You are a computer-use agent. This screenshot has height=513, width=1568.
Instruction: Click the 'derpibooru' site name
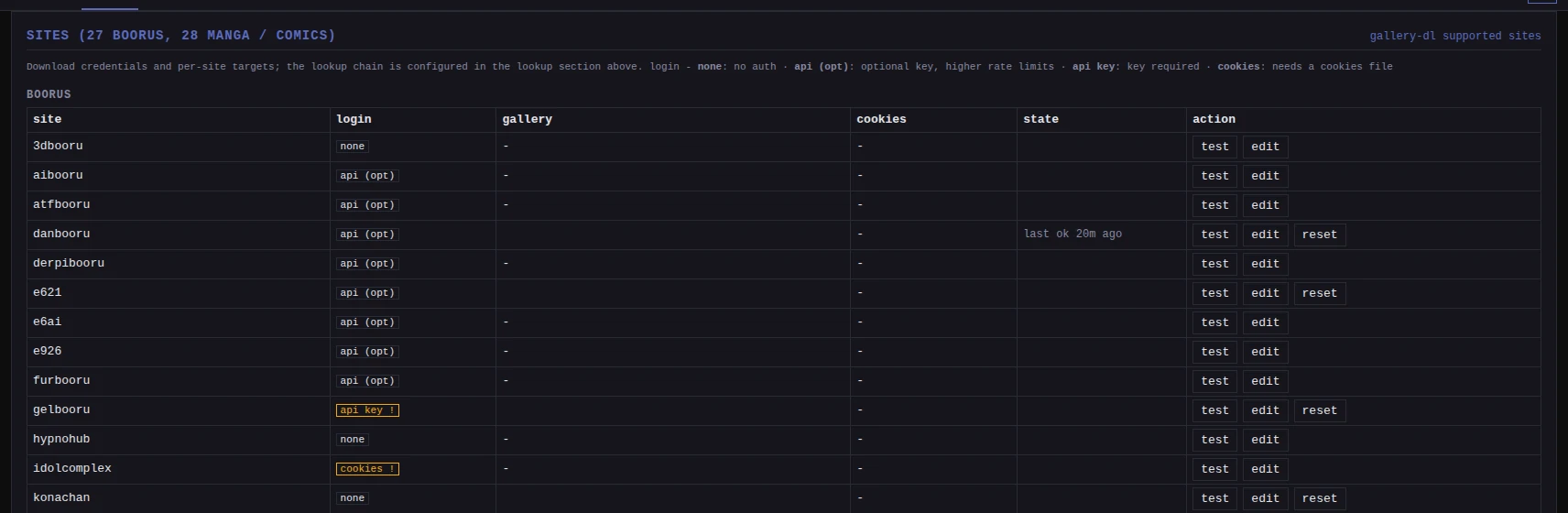69,264
